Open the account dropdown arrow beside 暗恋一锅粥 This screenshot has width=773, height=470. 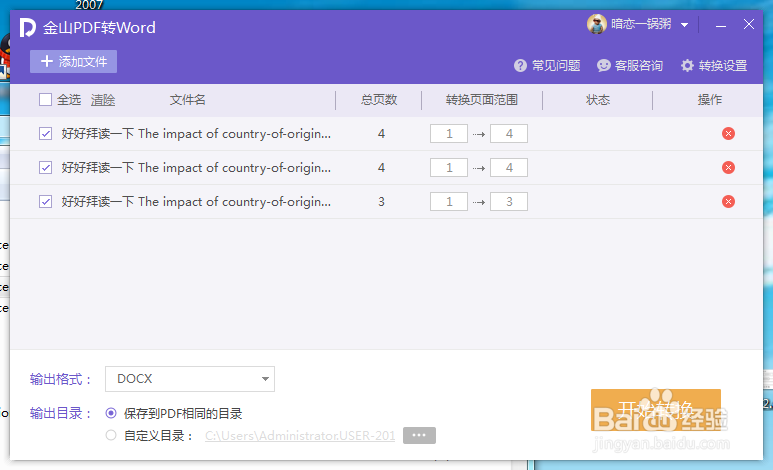click(x=684, y=25)
